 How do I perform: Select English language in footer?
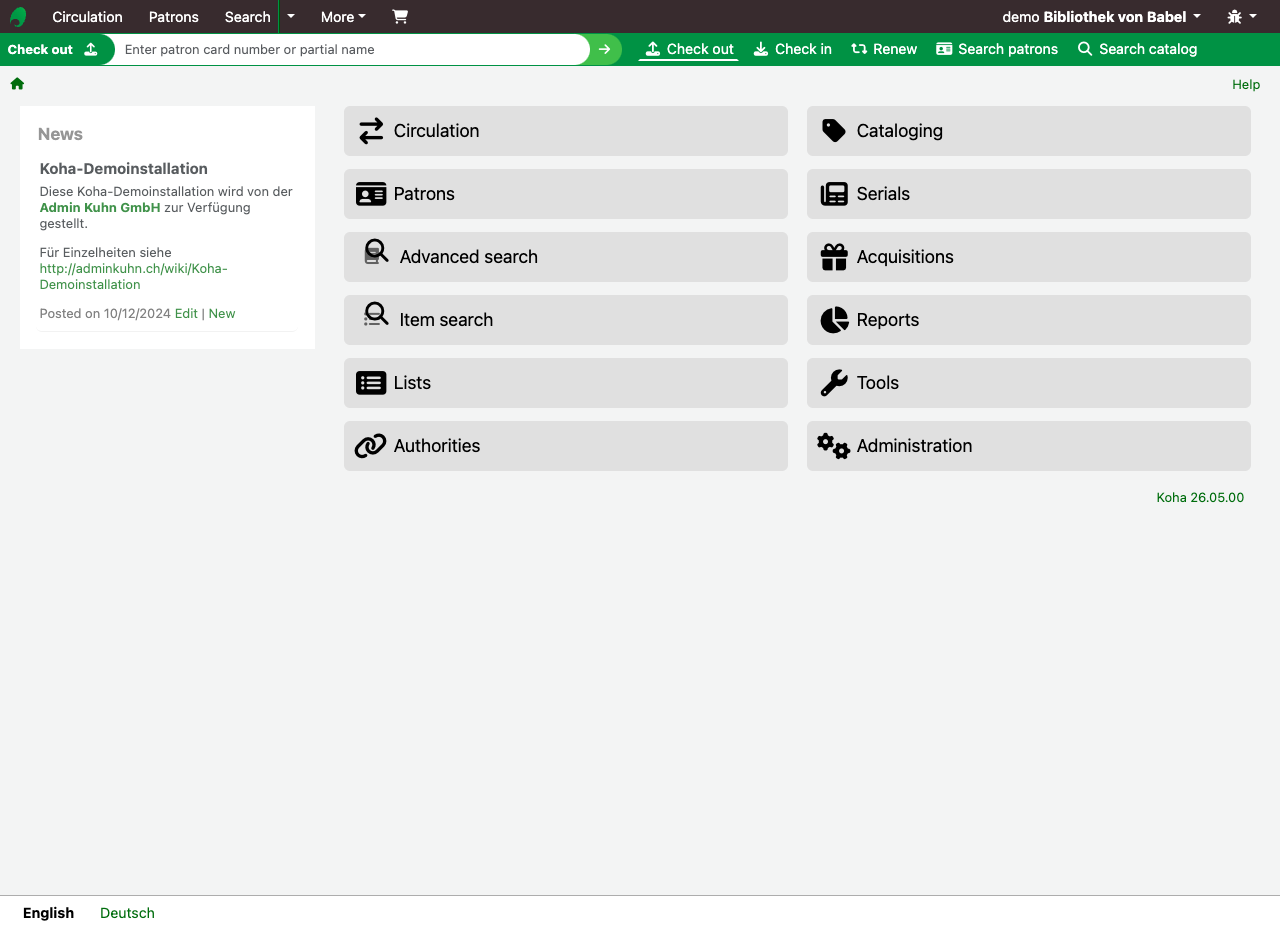tap(48, 913)
